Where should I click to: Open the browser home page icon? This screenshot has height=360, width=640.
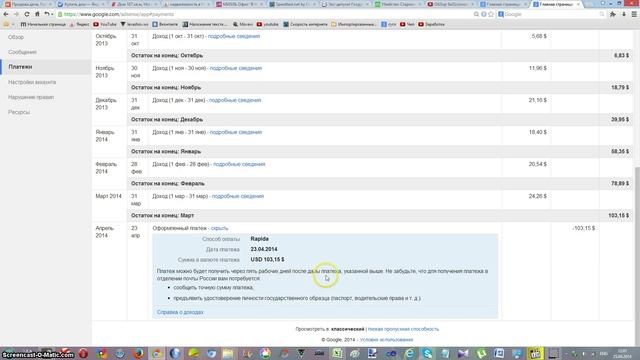(x=37, y=14)
